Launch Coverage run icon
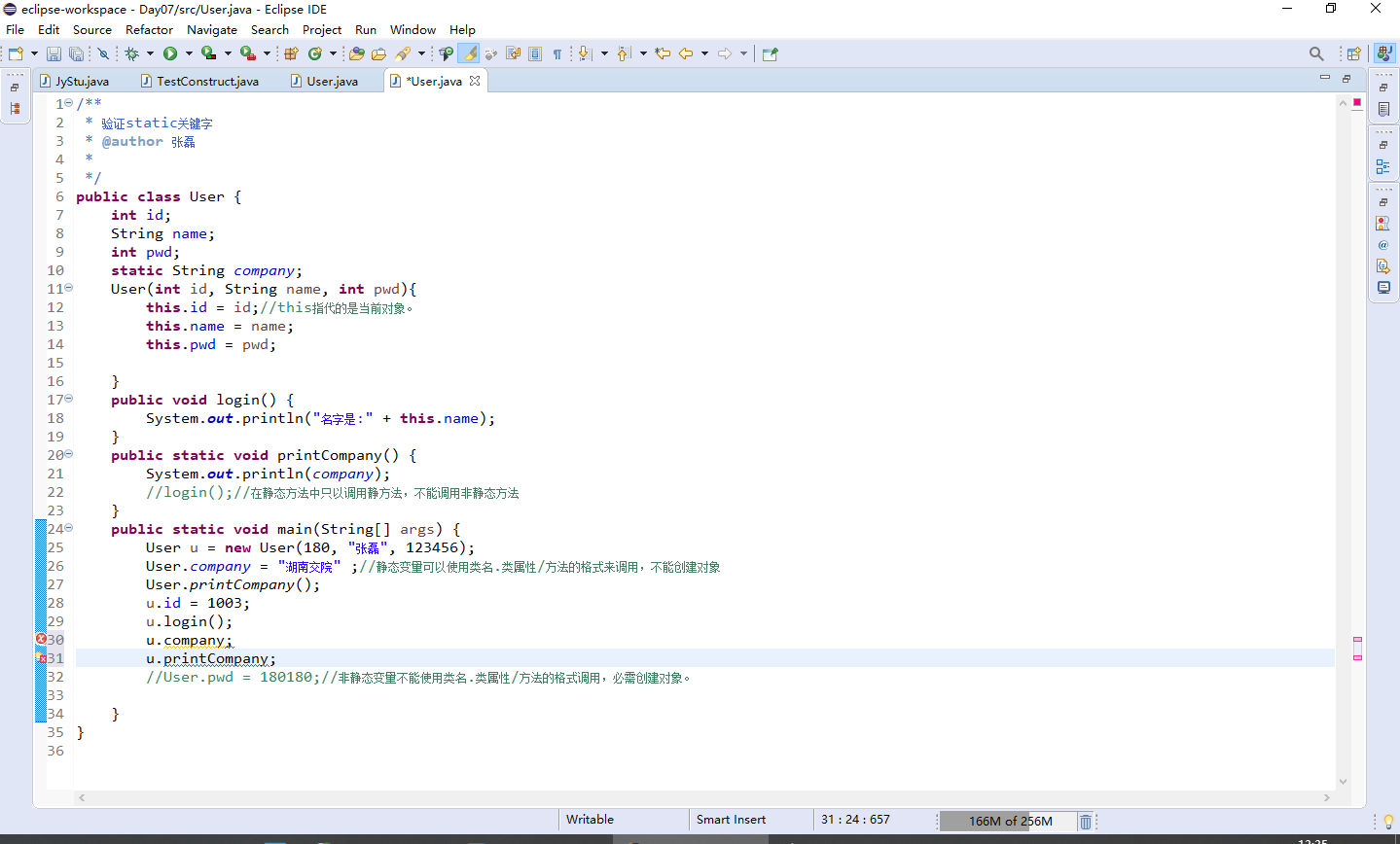 208,53
